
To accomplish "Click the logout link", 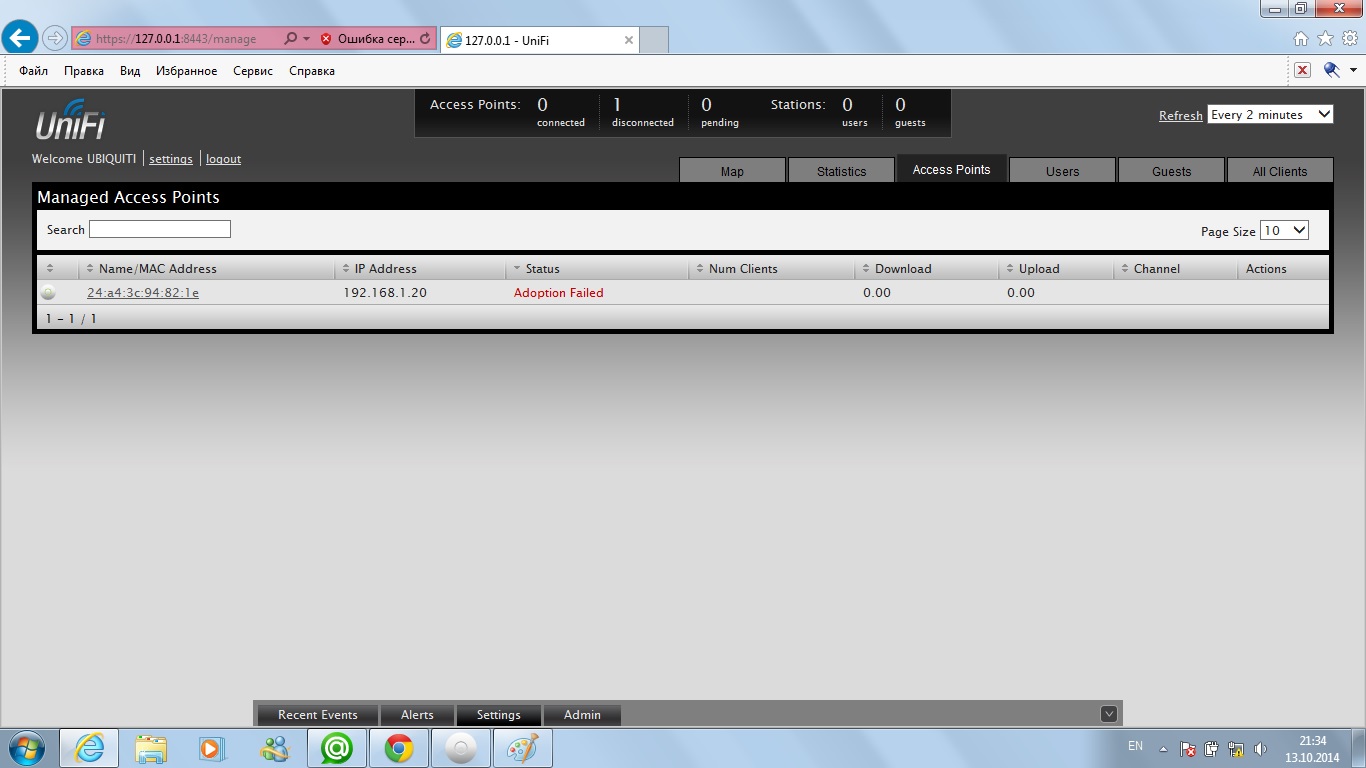I will coord(223,159).
